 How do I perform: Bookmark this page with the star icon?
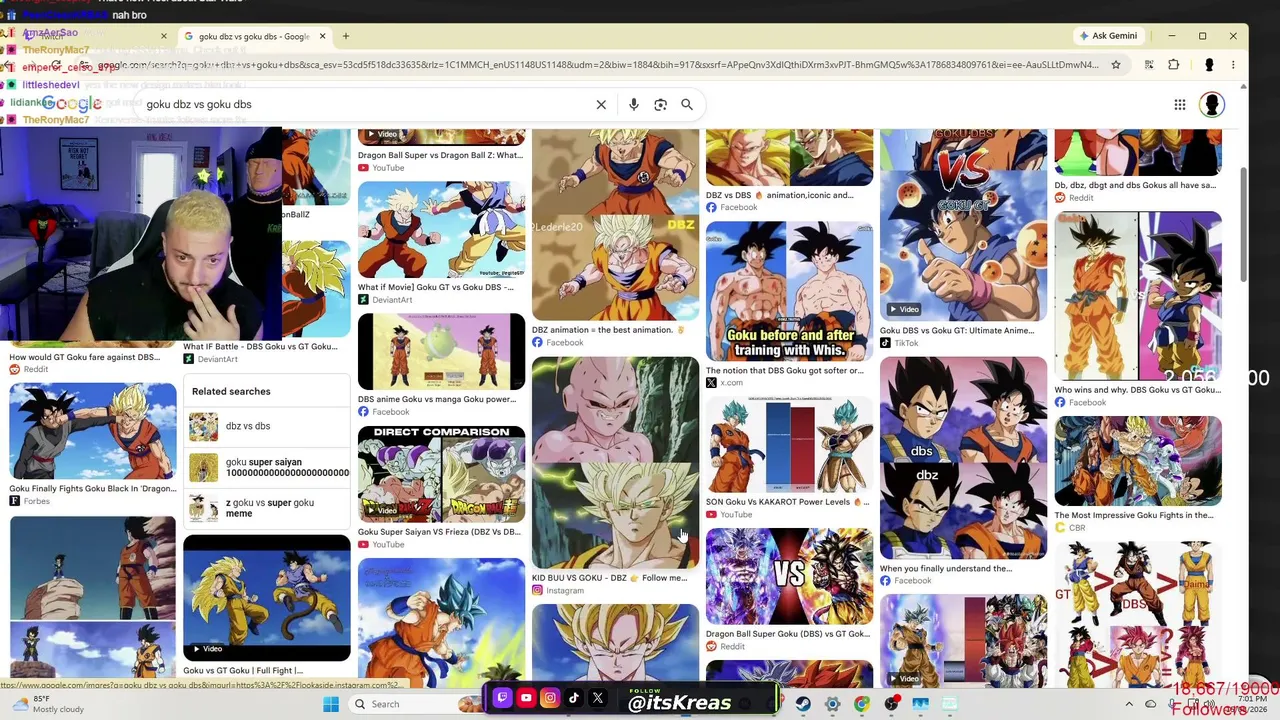pos(1116,65)
